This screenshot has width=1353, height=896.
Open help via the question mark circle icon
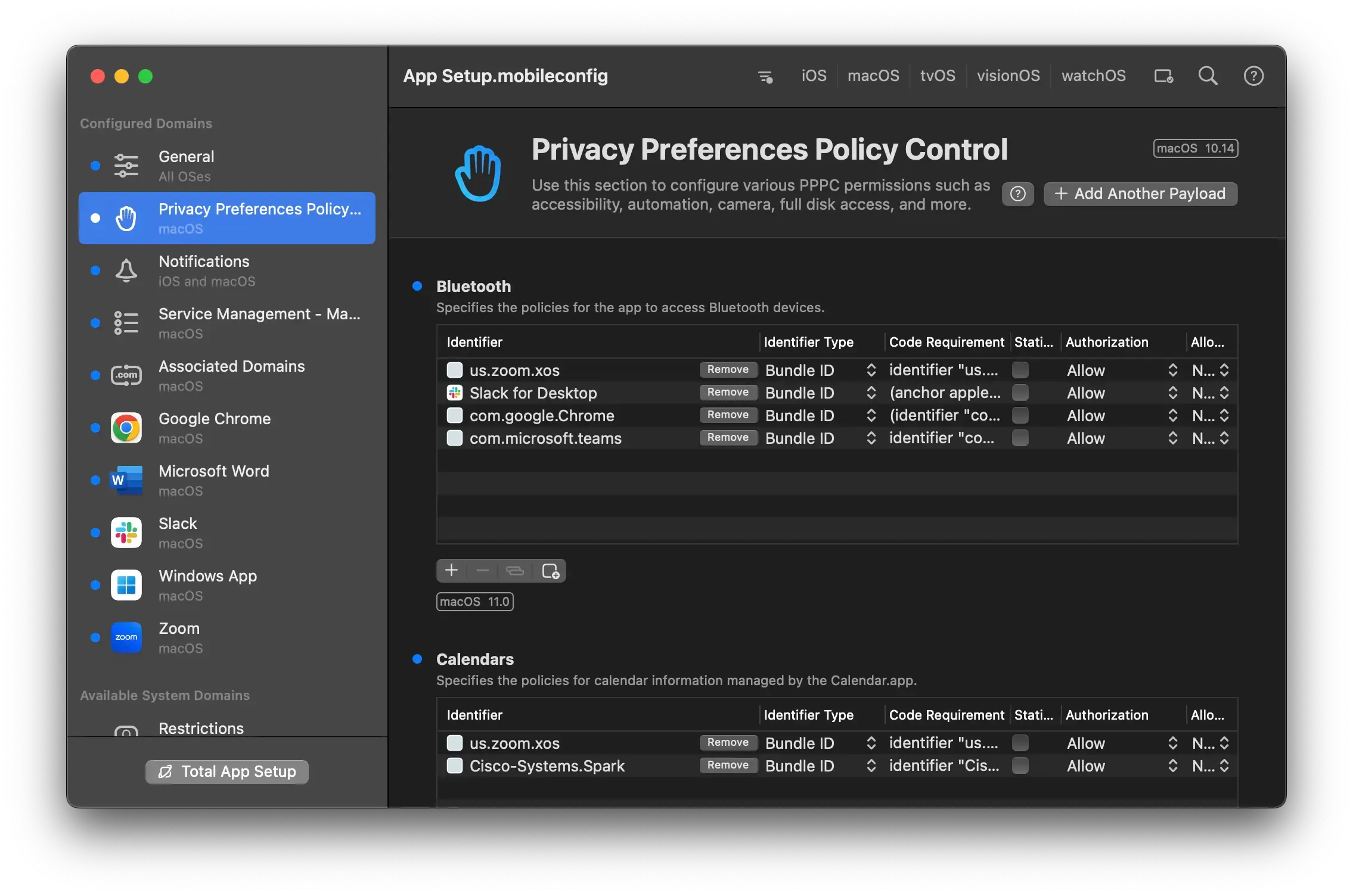1253,76
